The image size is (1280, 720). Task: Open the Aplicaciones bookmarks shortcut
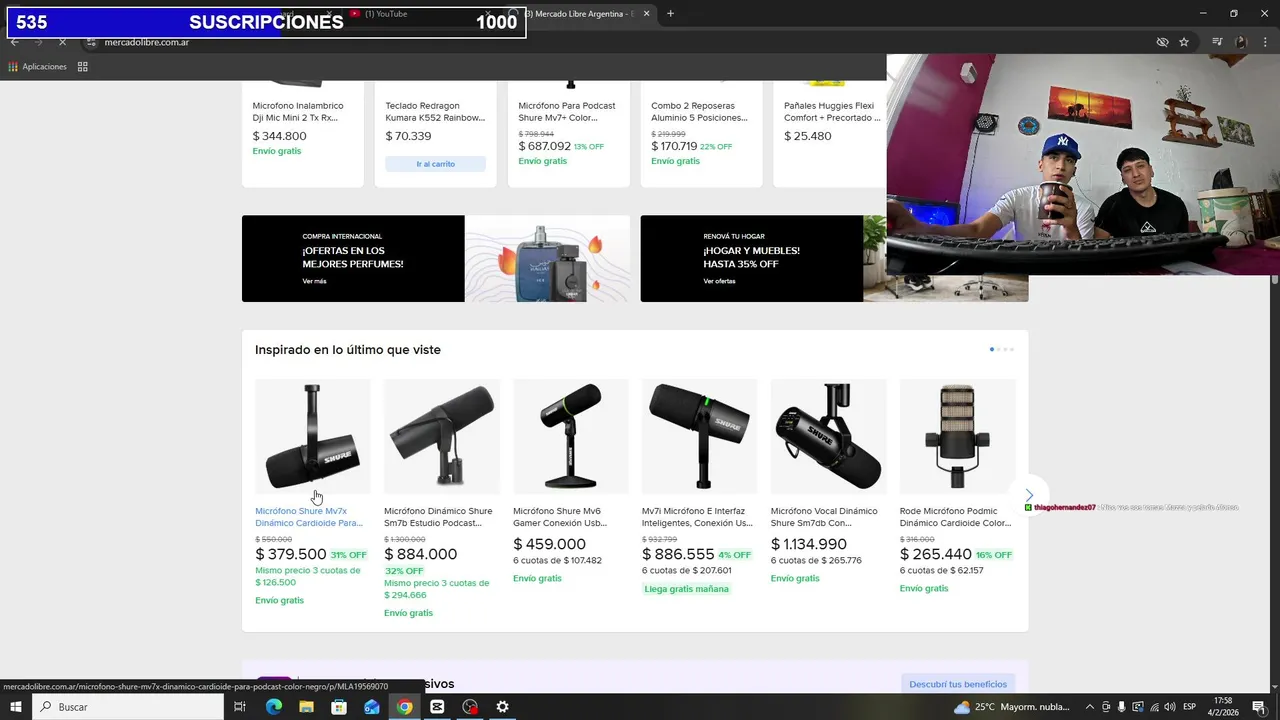click(38, 67)
